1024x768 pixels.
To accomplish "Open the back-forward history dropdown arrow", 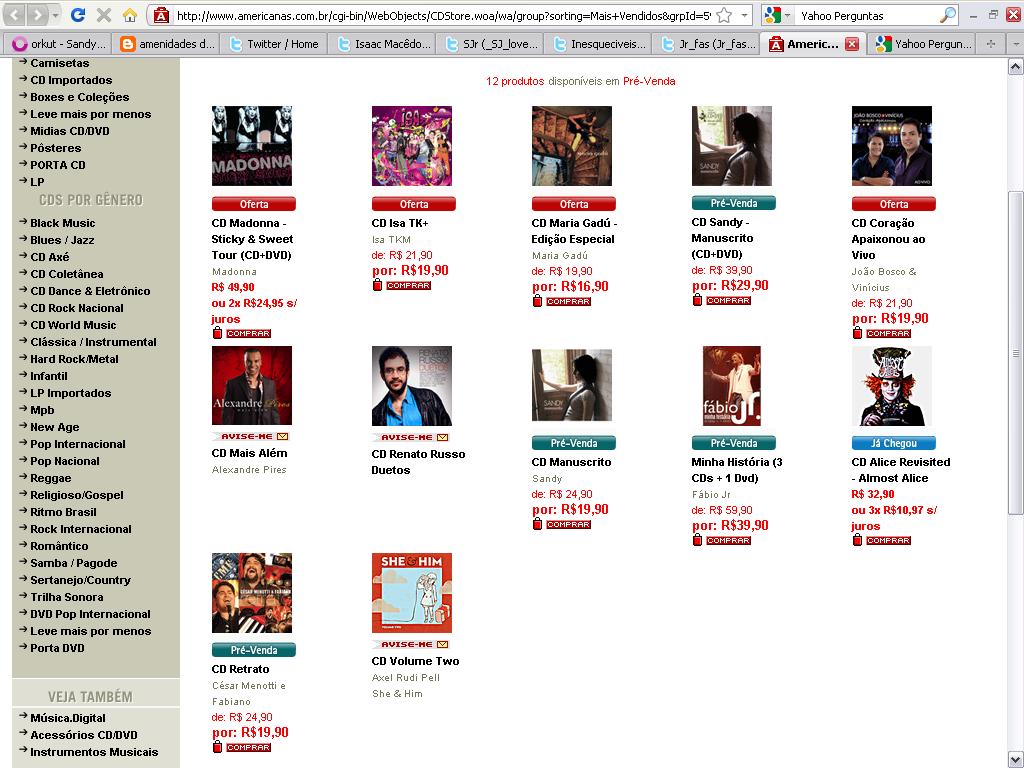I will pos(56,14).
